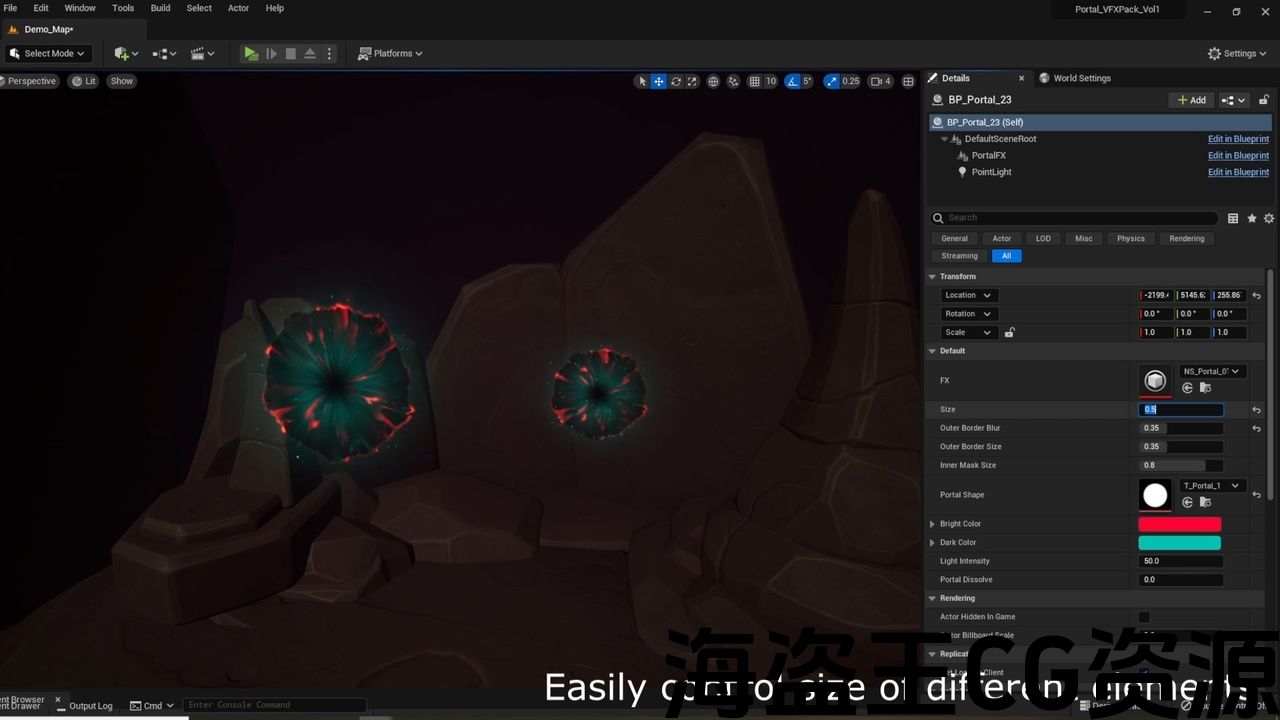Select the translate (move) gizmo tool
This screenshot has width=1280, height=720.
point(659,81)
